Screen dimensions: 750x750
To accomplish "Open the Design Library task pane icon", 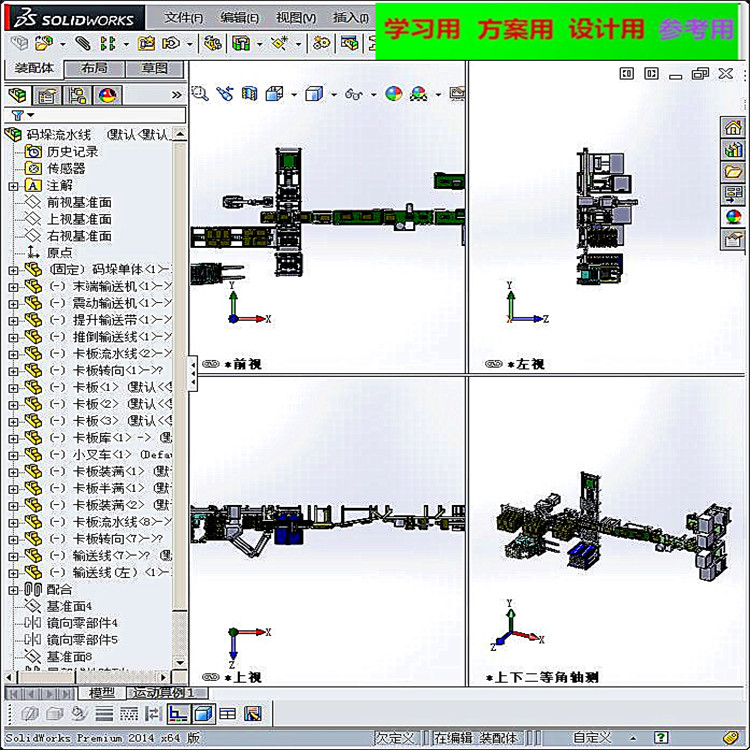I will (733, 150).
